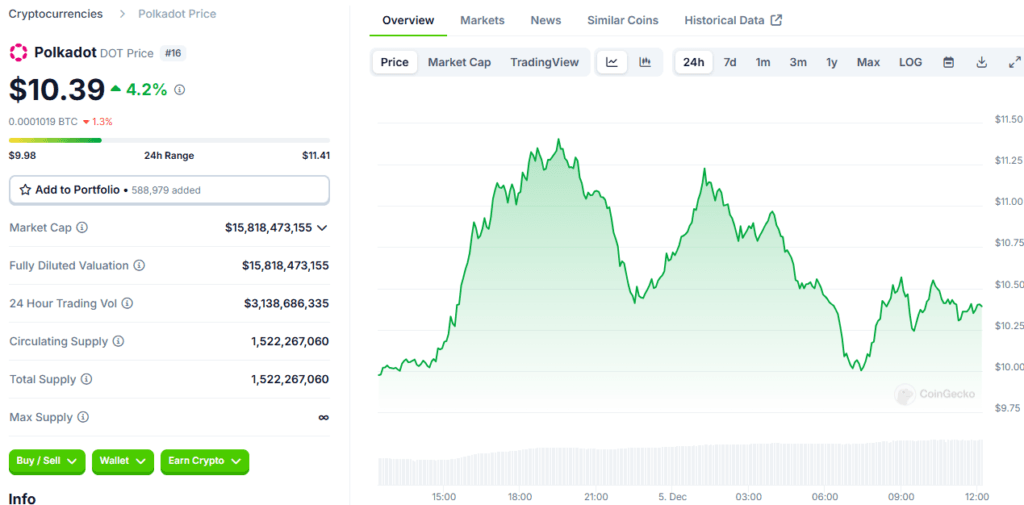Click Add to Portfolio button
Screen dimensions: 1024x505
coord(169,190)
